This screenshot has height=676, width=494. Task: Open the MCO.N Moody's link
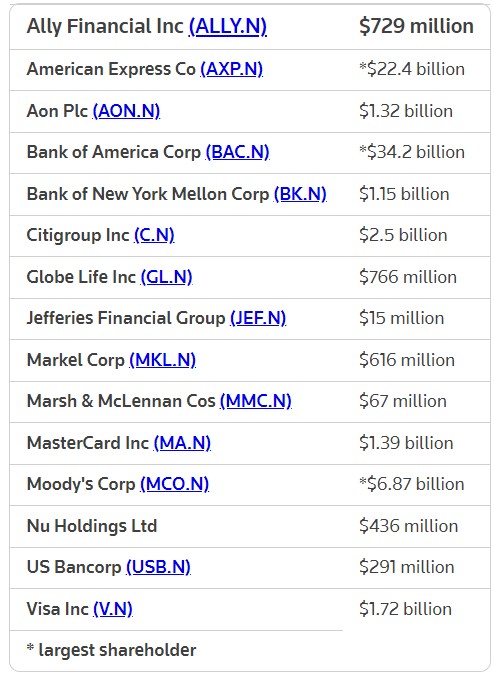pos(175,484)
